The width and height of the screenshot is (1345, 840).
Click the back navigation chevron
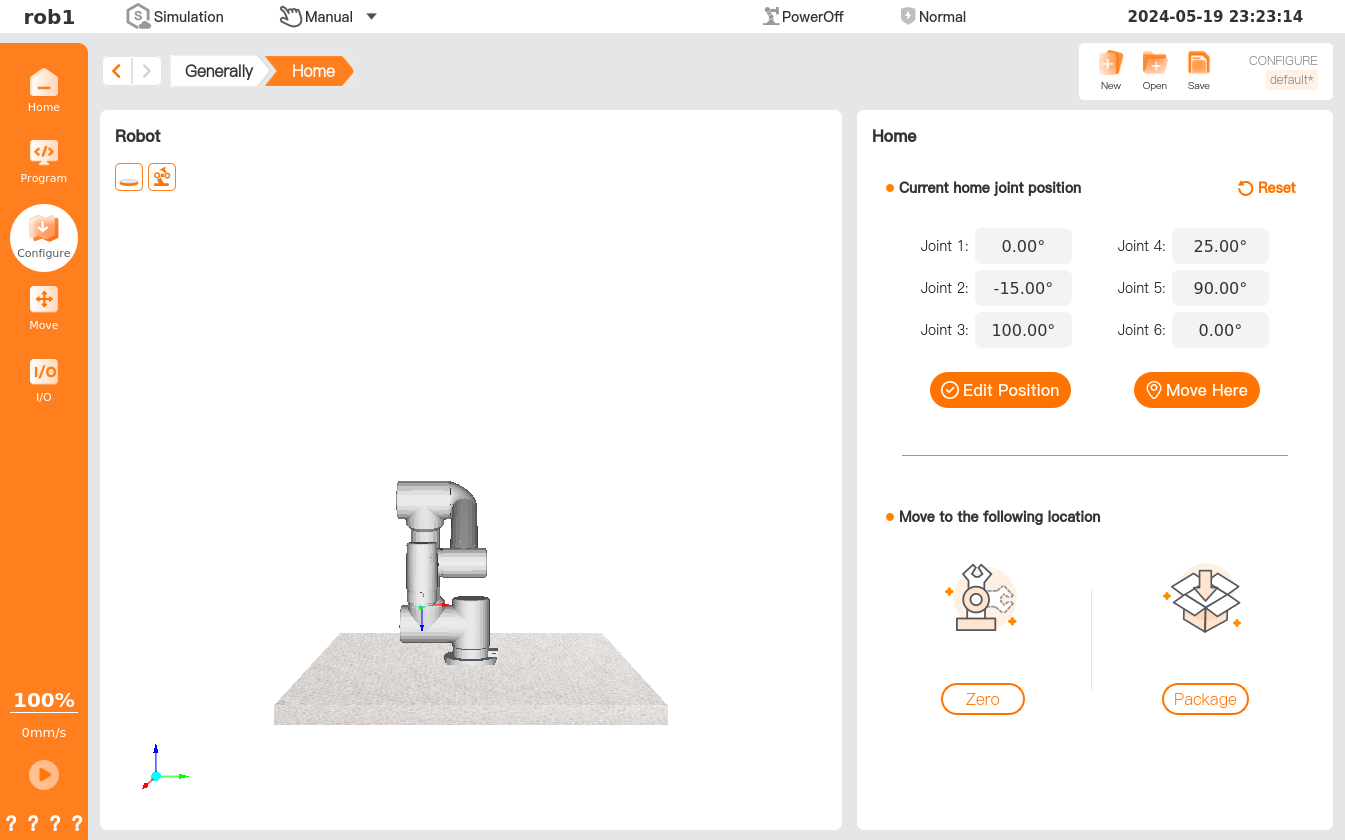click(117, 71)
